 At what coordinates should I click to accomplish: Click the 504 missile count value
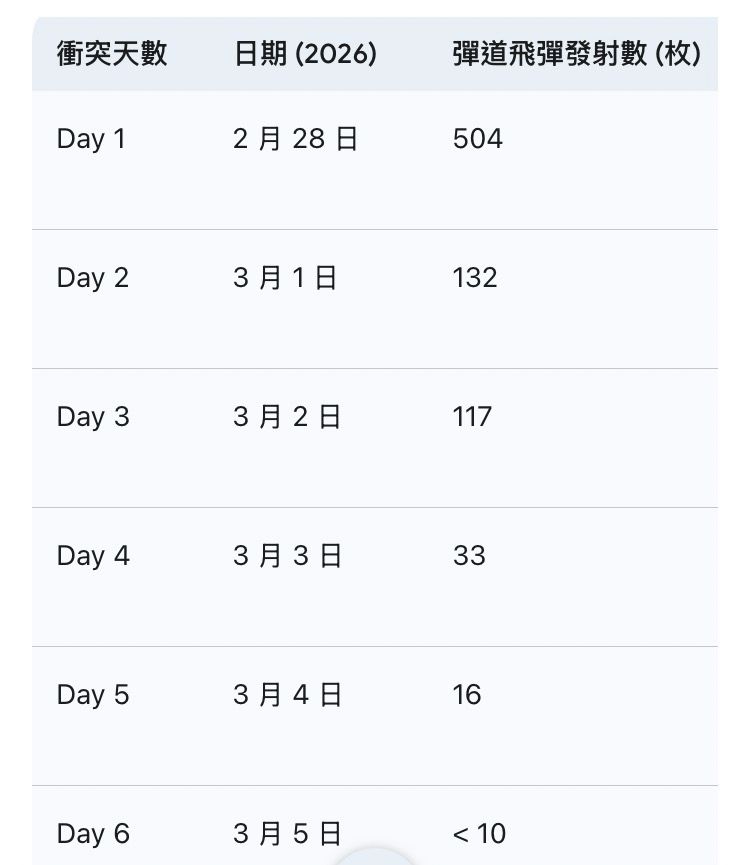(477, 139)
